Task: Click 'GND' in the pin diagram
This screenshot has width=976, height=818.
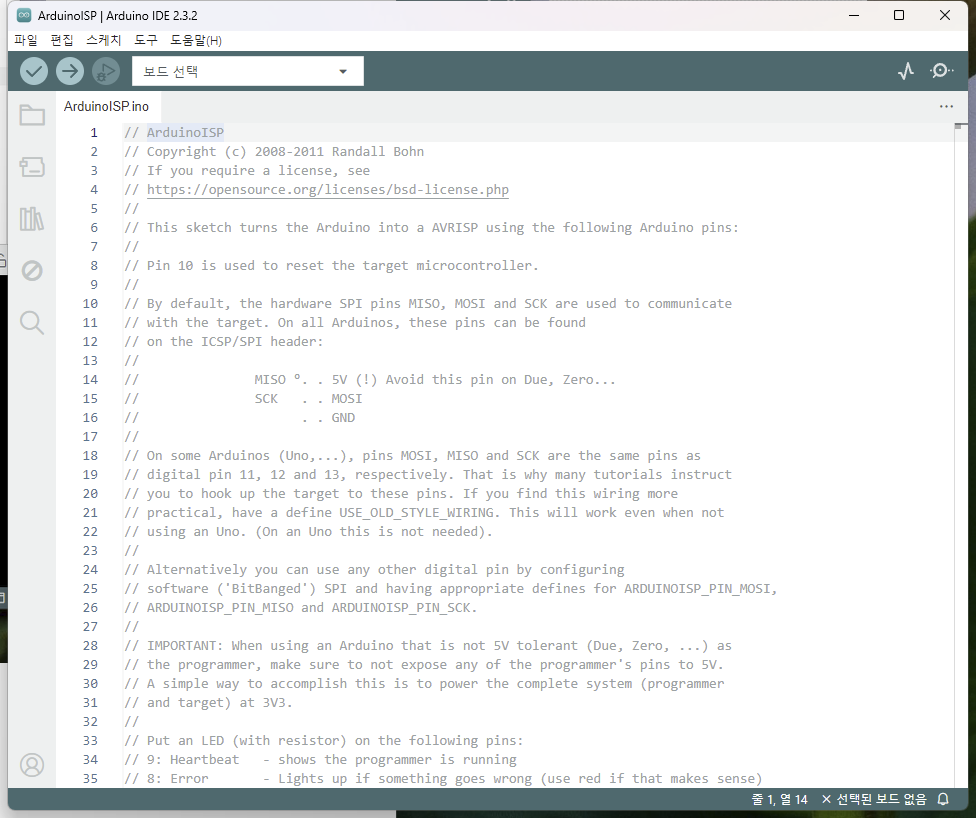Action: (343, 418)
